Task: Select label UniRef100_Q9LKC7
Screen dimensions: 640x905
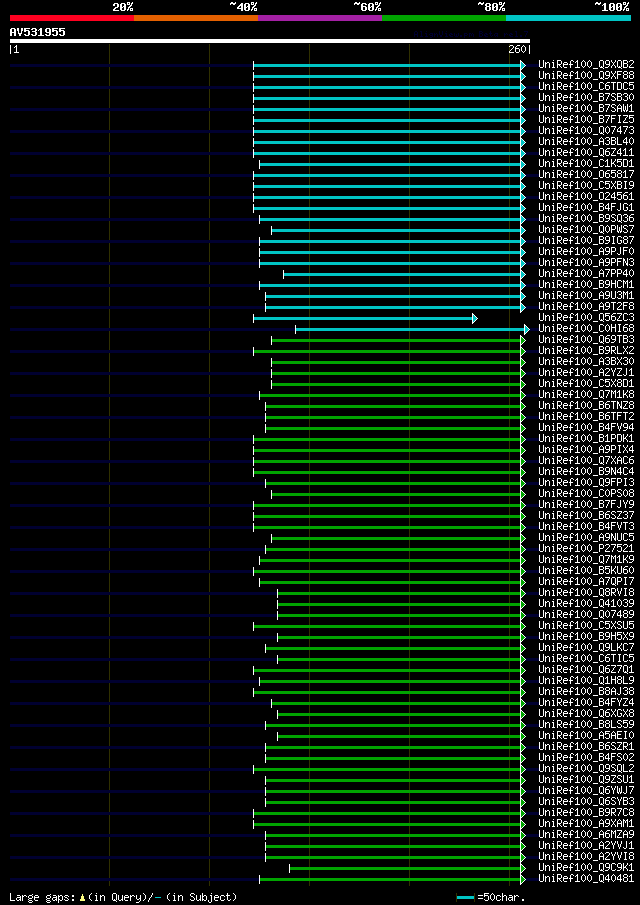Action: 586,648
